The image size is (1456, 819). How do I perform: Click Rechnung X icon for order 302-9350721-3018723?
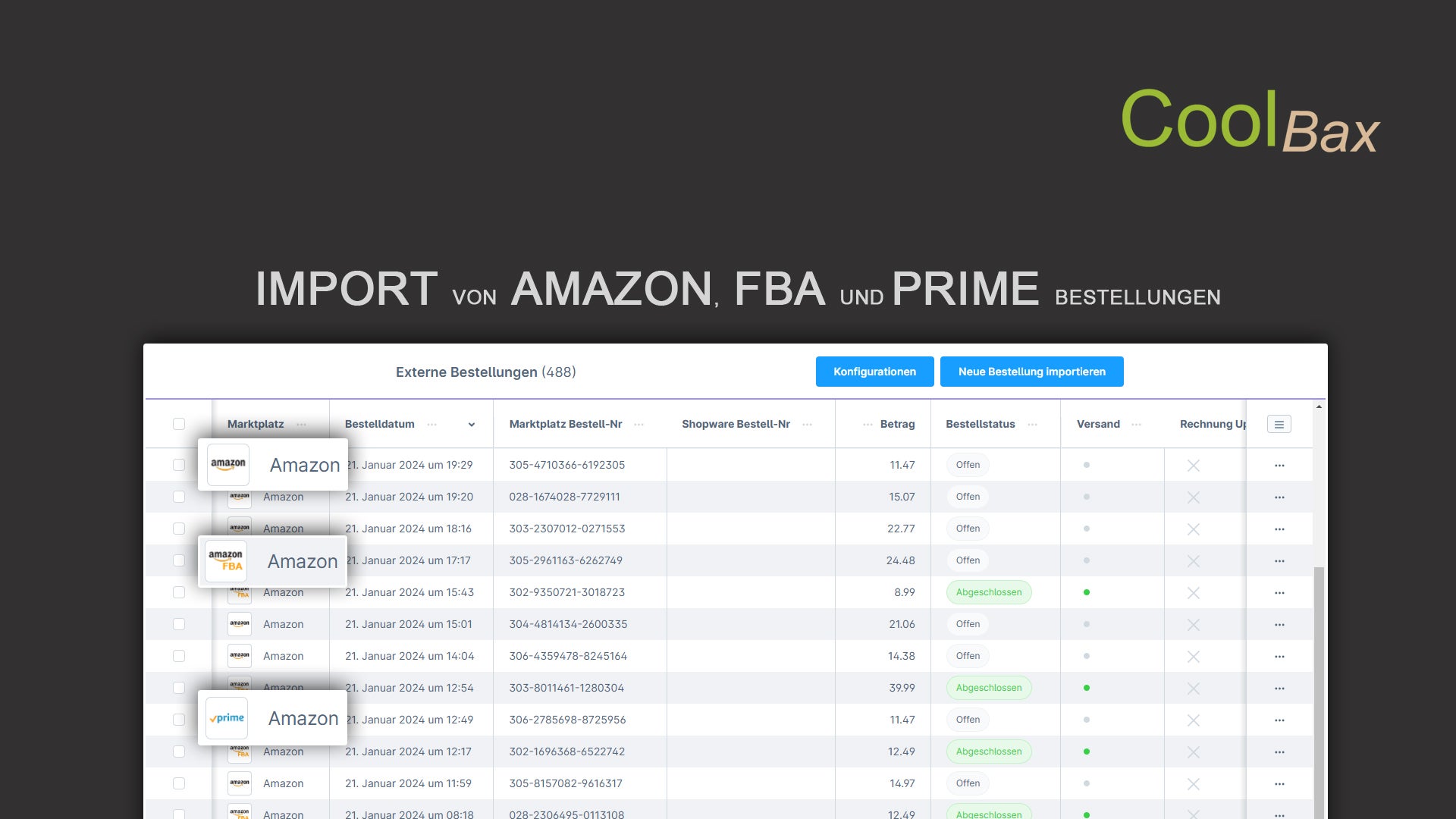(1194, 593)
